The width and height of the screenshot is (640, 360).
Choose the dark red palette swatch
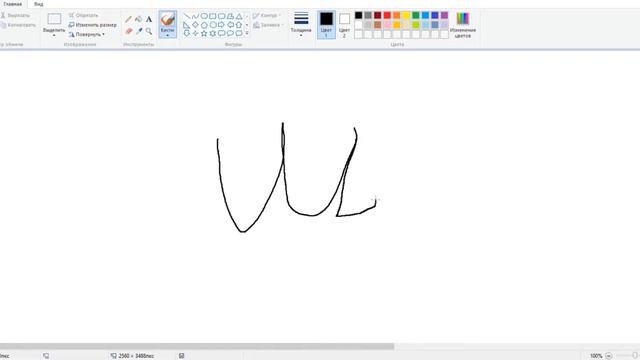click(378, 16)
